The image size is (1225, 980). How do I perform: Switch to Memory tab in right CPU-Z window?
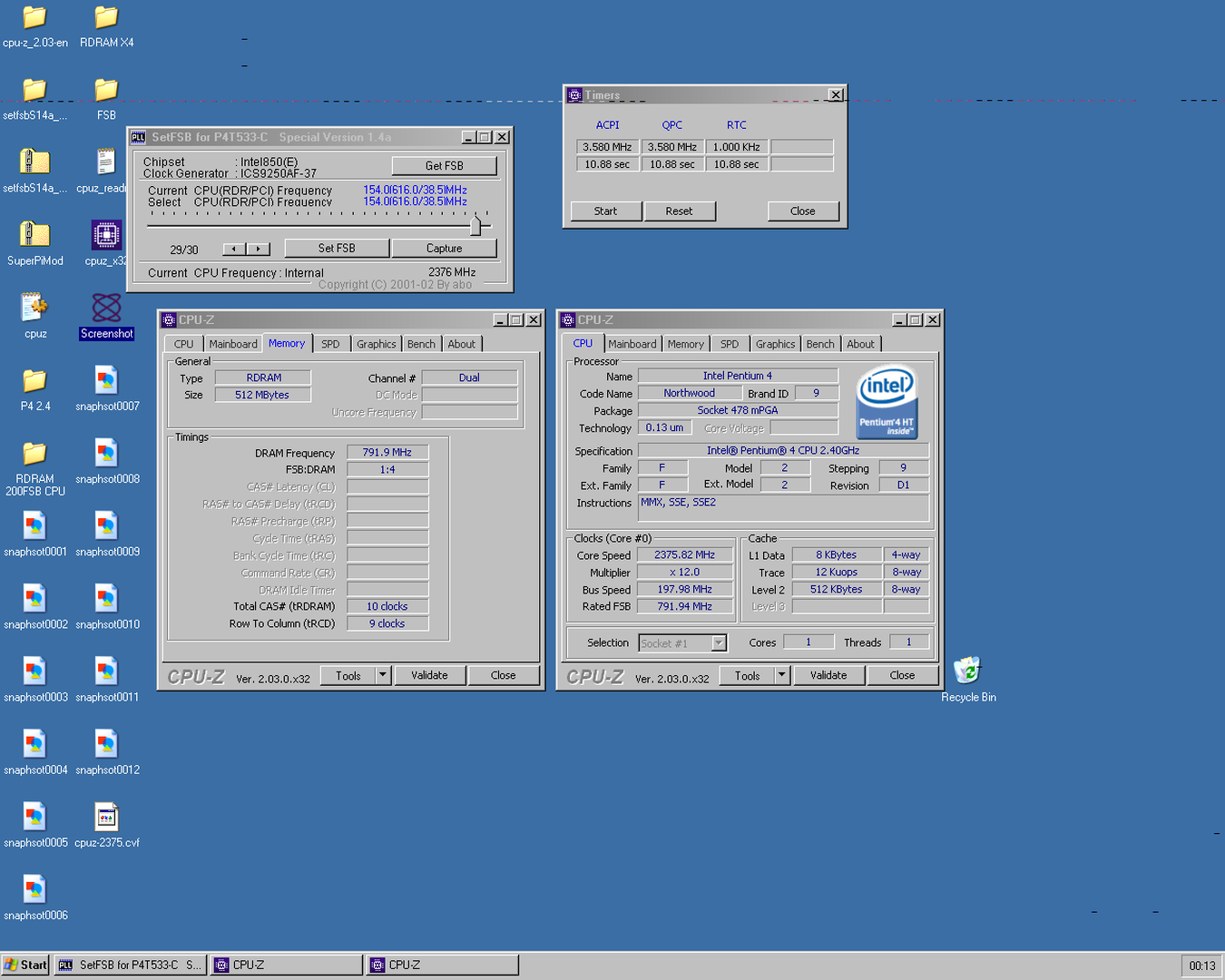pos(686,344)
